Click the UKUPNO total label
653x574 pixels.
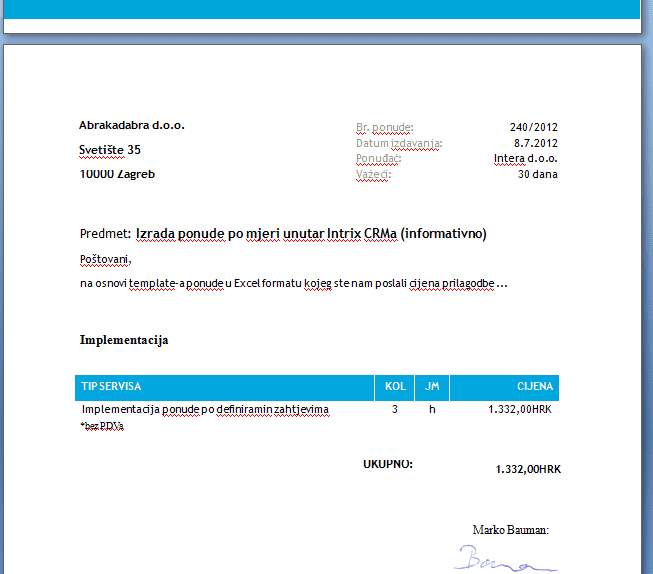point(387,464)
